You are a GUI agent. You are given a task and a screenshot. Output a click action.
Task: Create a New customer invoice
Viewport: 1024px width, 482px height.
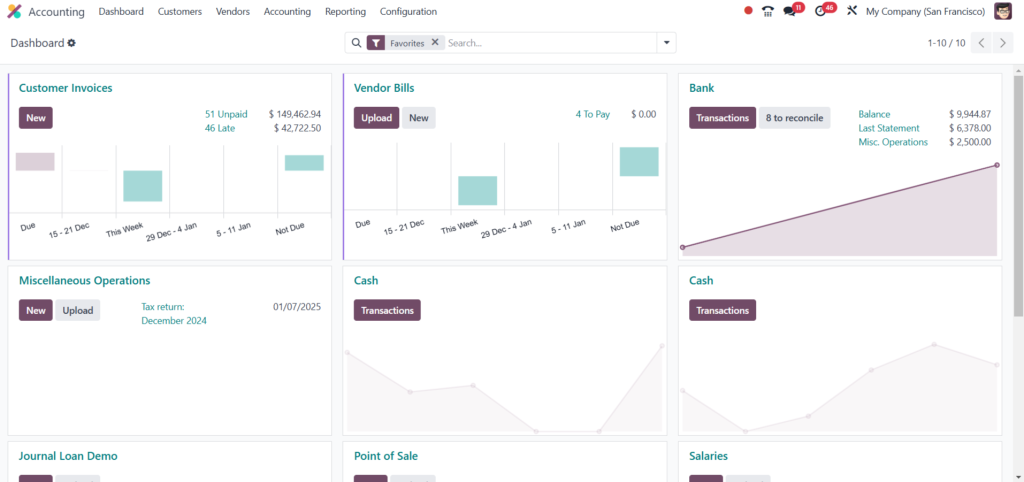pos(36,118)
